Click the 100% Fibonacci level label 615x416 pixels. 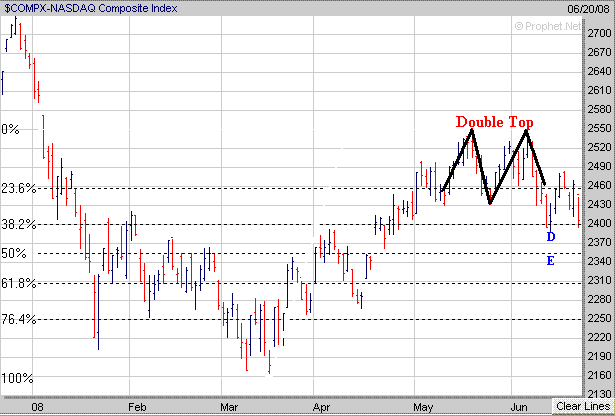point(17,378)
